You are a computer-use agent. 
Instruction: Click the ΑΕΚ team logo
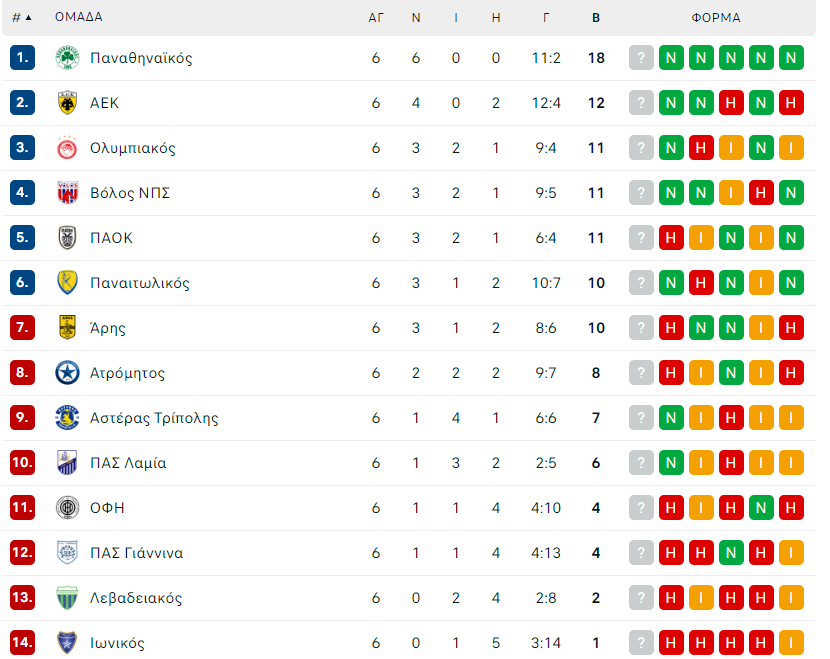point(67,103)
